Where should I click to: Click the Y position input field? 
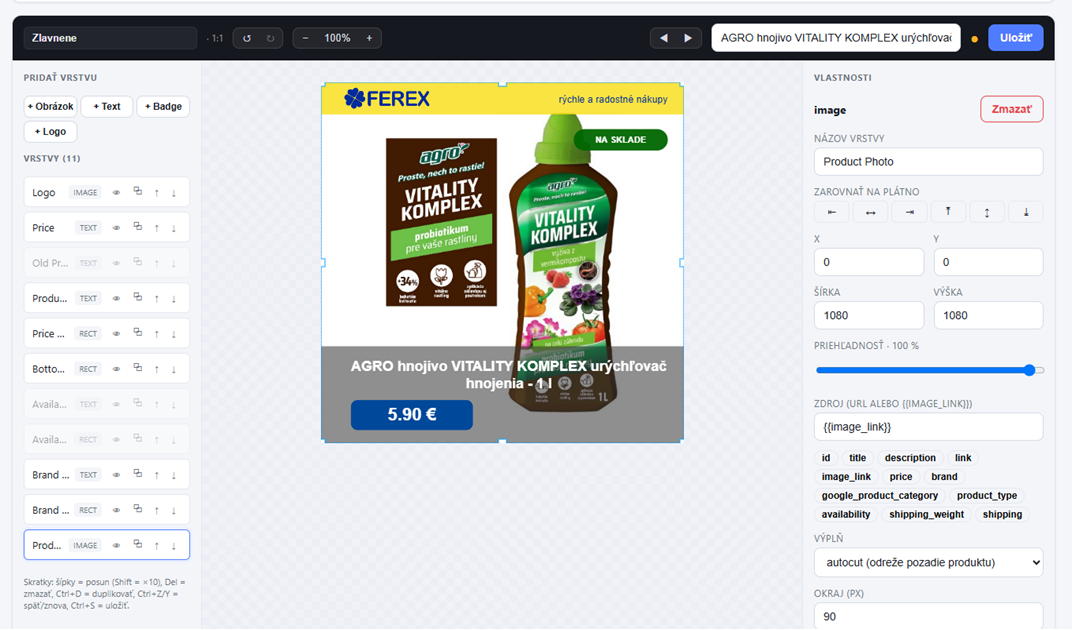tap(988, 262)
